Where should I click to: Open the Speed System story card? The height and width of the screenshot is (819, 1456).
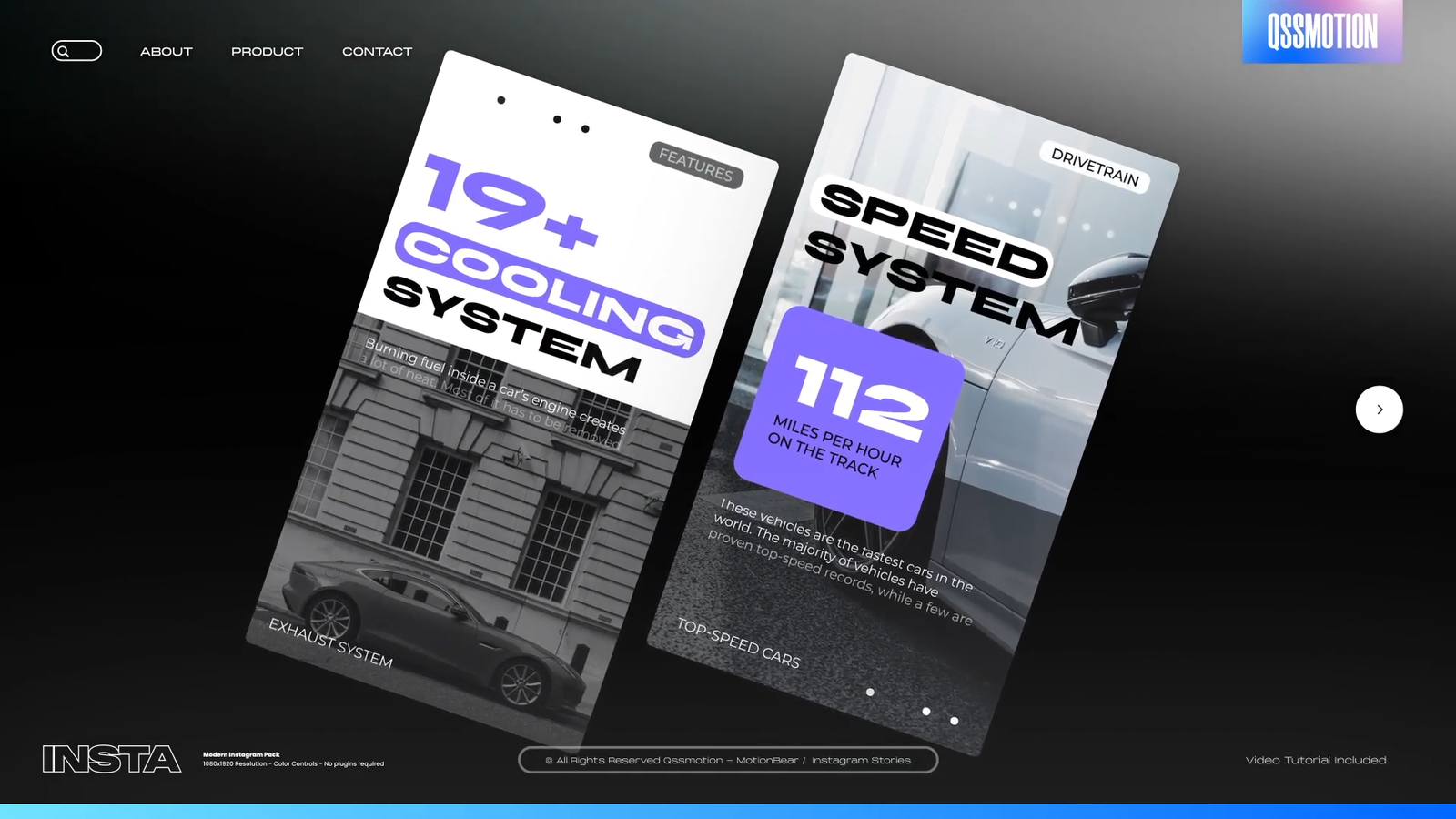coord(913,405)
